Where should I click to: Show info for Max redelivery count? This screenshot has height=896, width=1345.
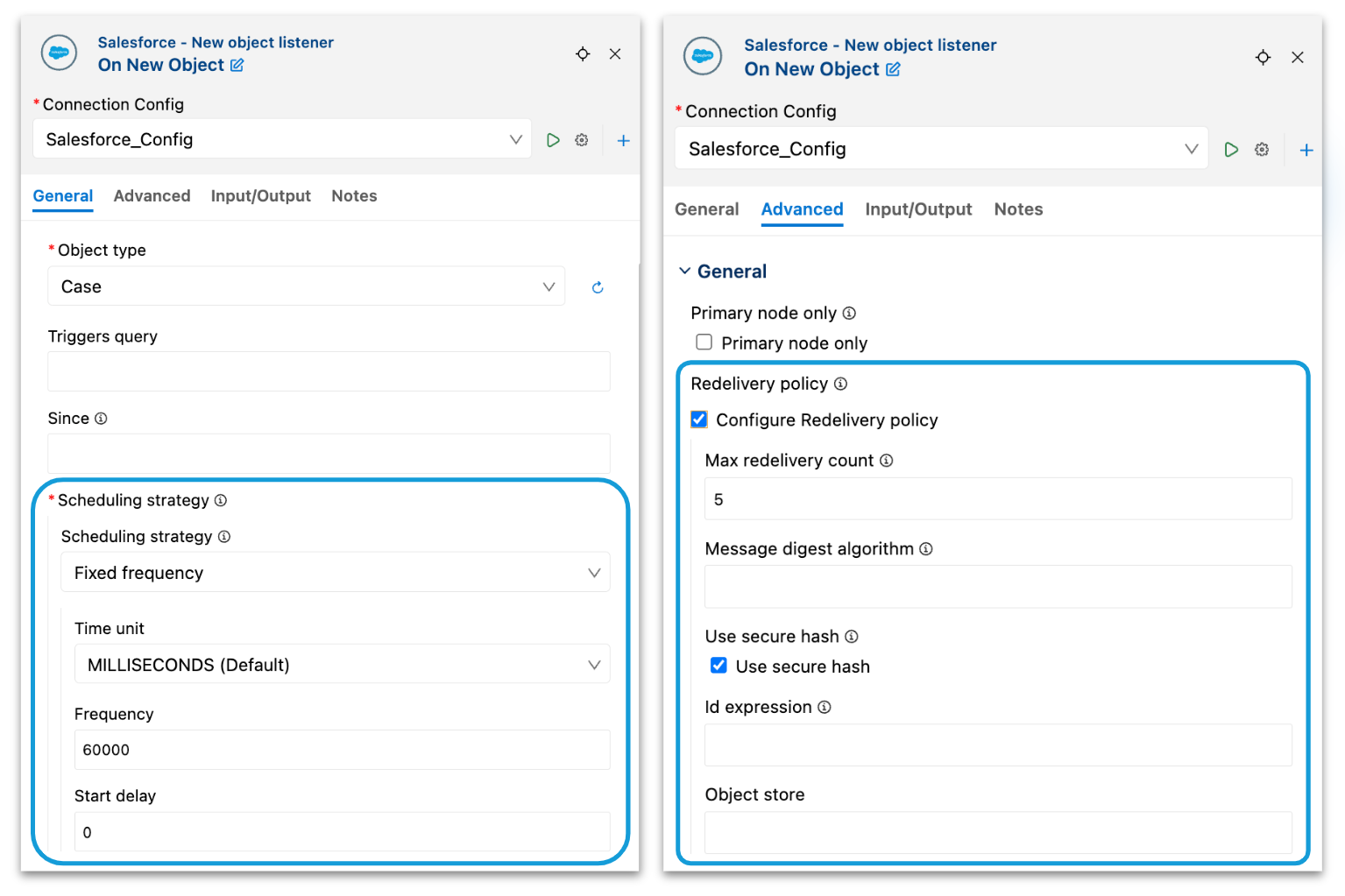[x=887, y=461]
